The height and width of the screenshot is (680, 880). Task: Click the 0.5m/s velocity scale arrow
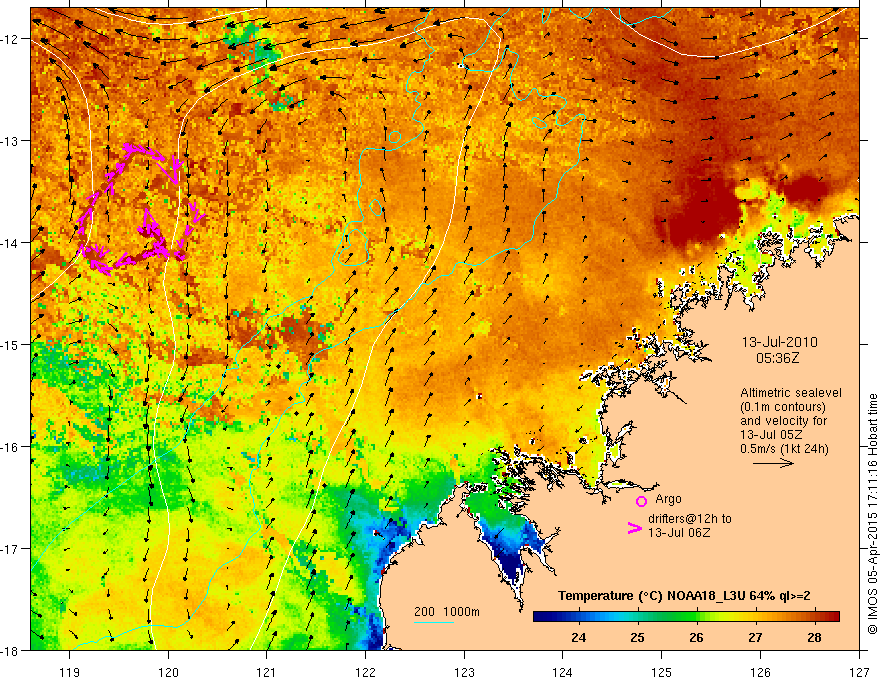(x=773, y=463)
